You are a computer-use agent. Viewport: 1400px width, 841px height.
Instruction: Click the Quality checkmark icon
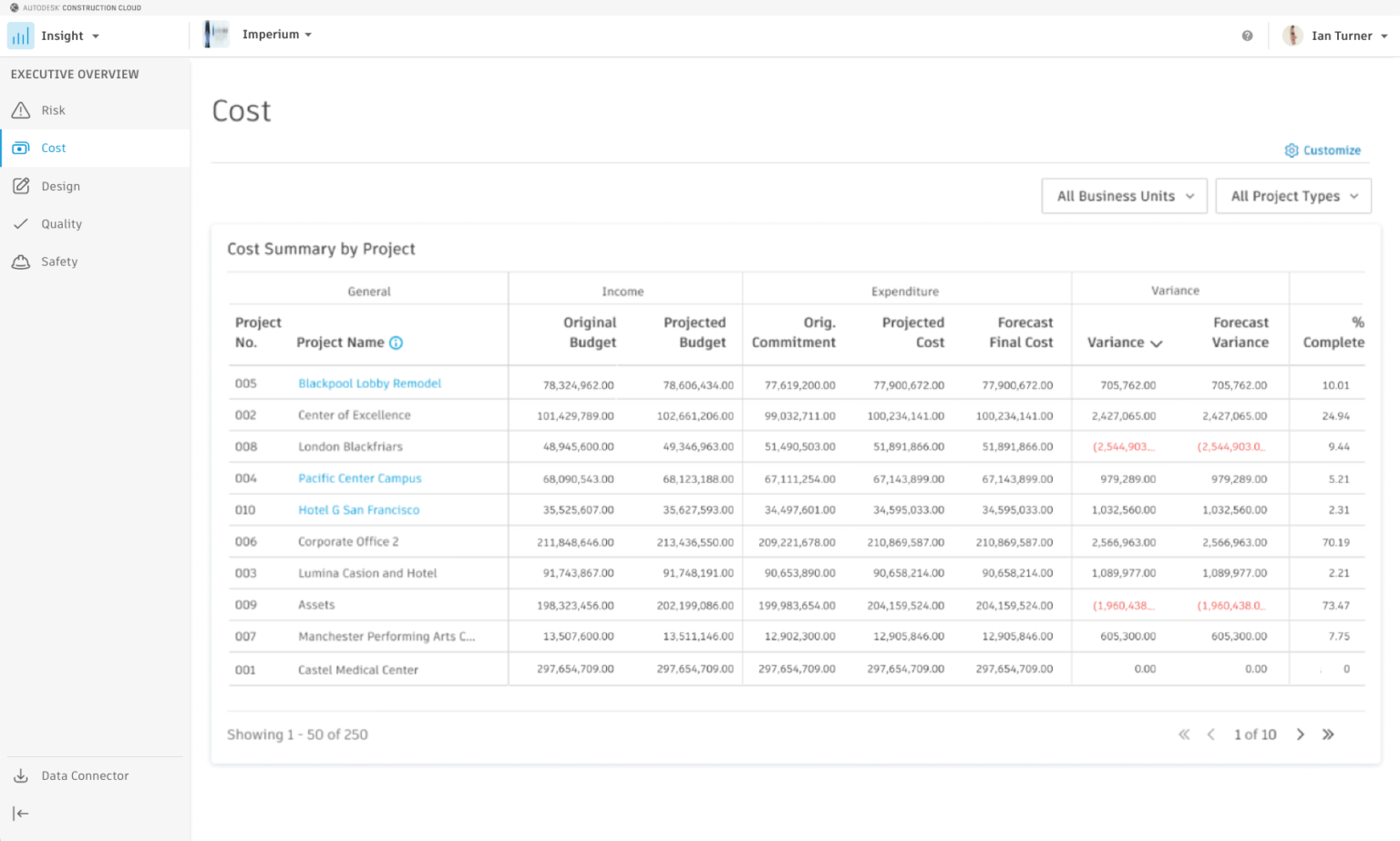tap(21, 223)
